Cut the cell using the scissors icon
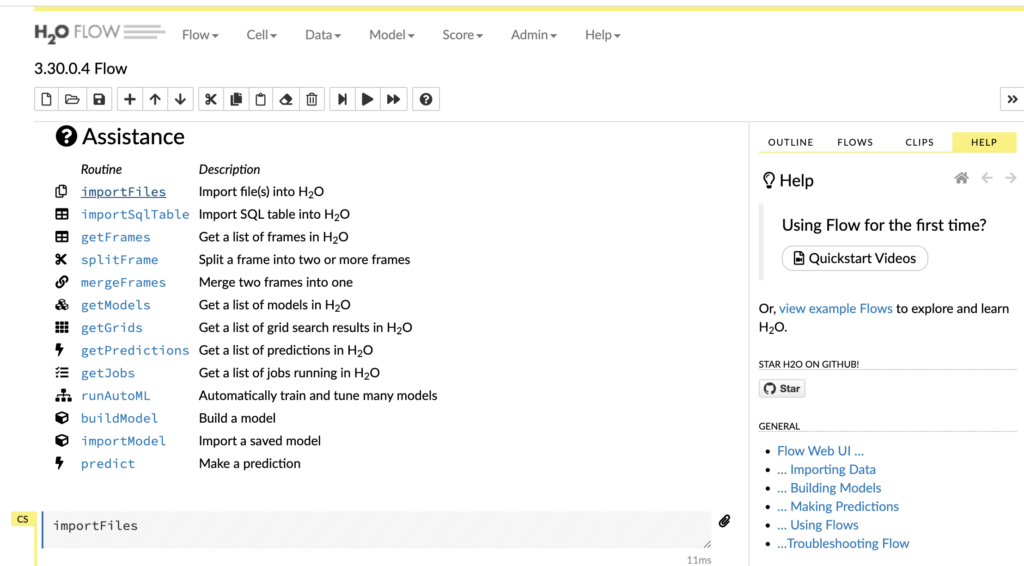 (210, 99)
